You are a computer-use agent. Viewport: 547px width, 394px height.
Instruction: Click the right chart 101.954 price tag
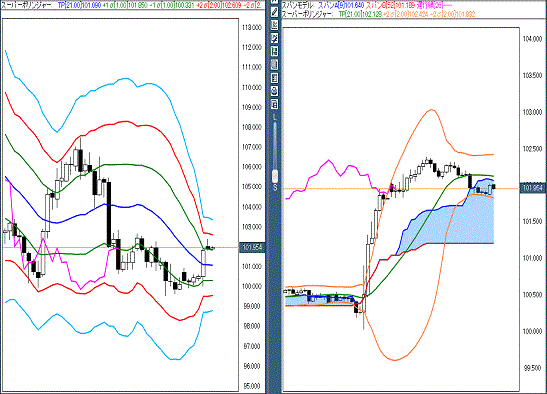point(532,188)
